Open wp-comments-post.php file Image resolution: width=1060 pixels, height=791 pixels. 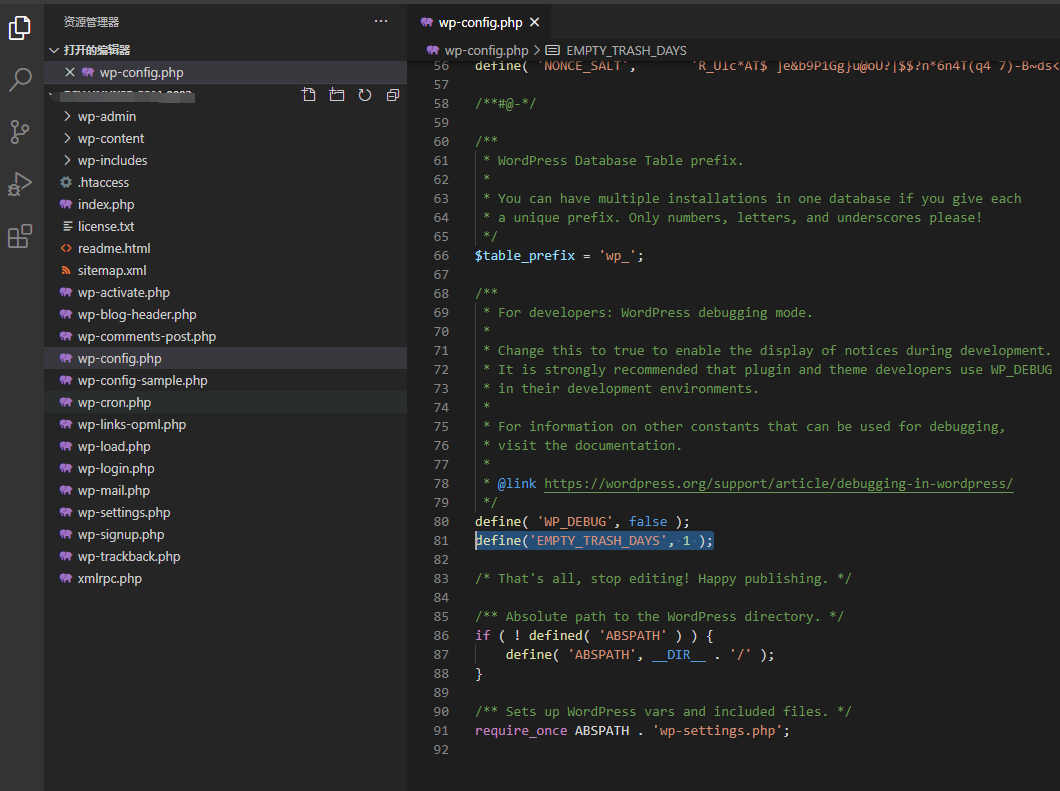click(226, 337)
